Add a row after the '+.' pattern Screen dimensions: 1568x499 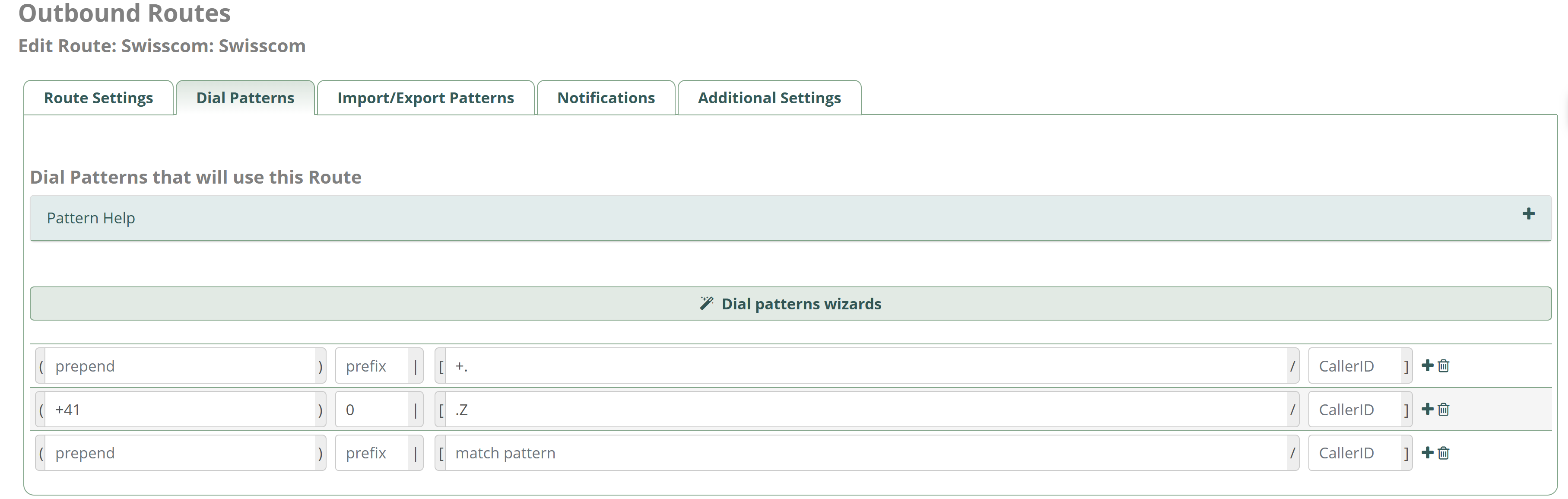1427,365
